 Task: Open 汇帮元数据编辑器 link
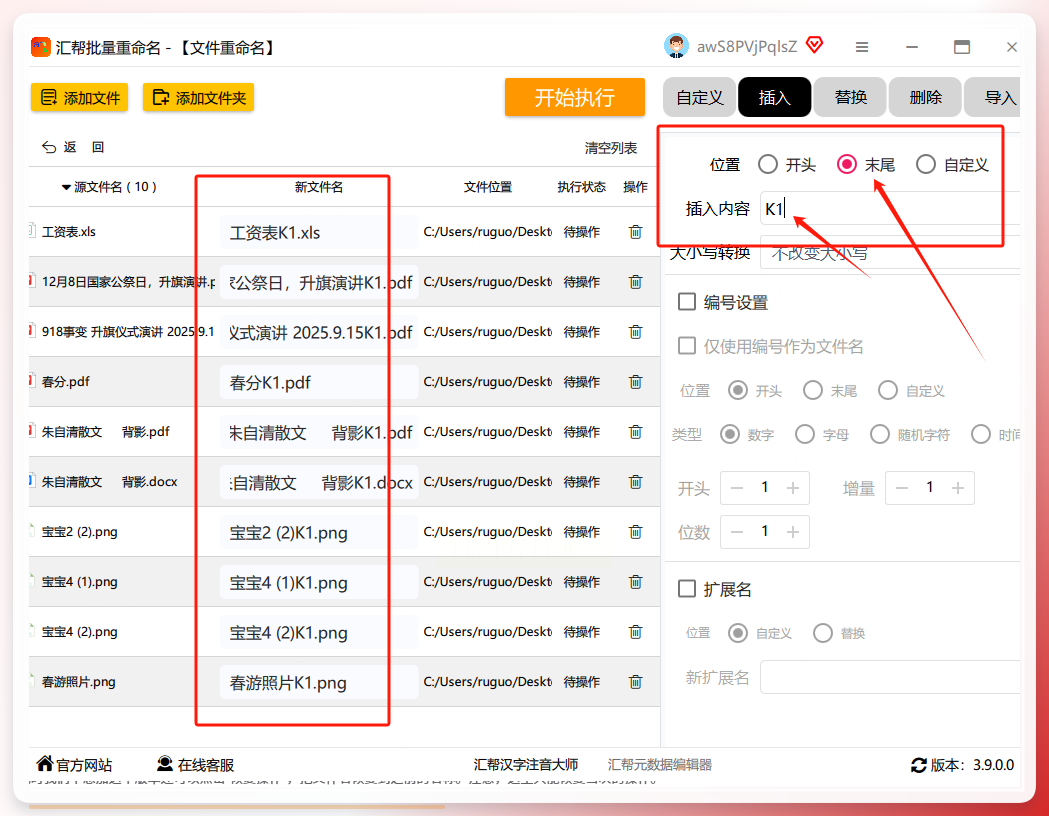coord(660,764)
